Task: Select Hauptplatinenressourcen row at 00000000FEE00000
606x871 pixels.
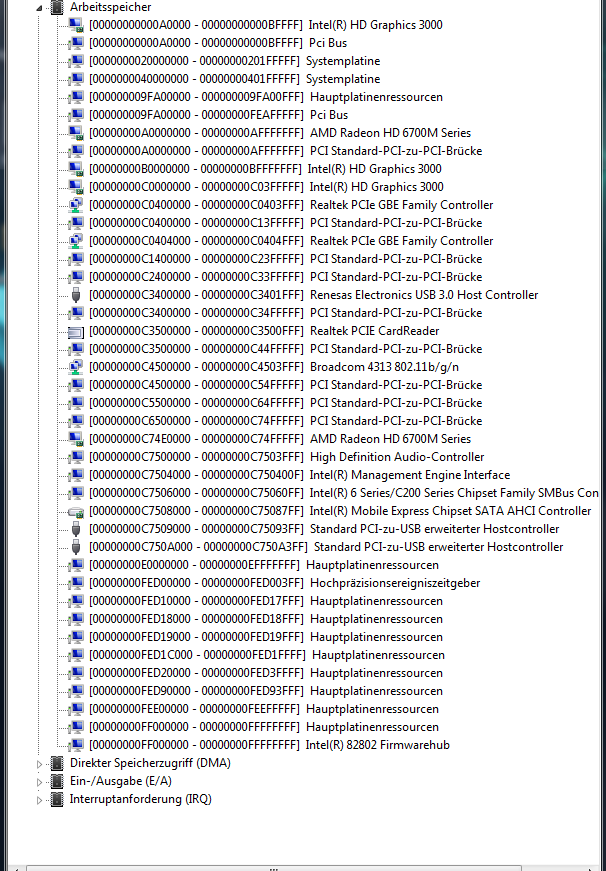Action: coord(264,709)
